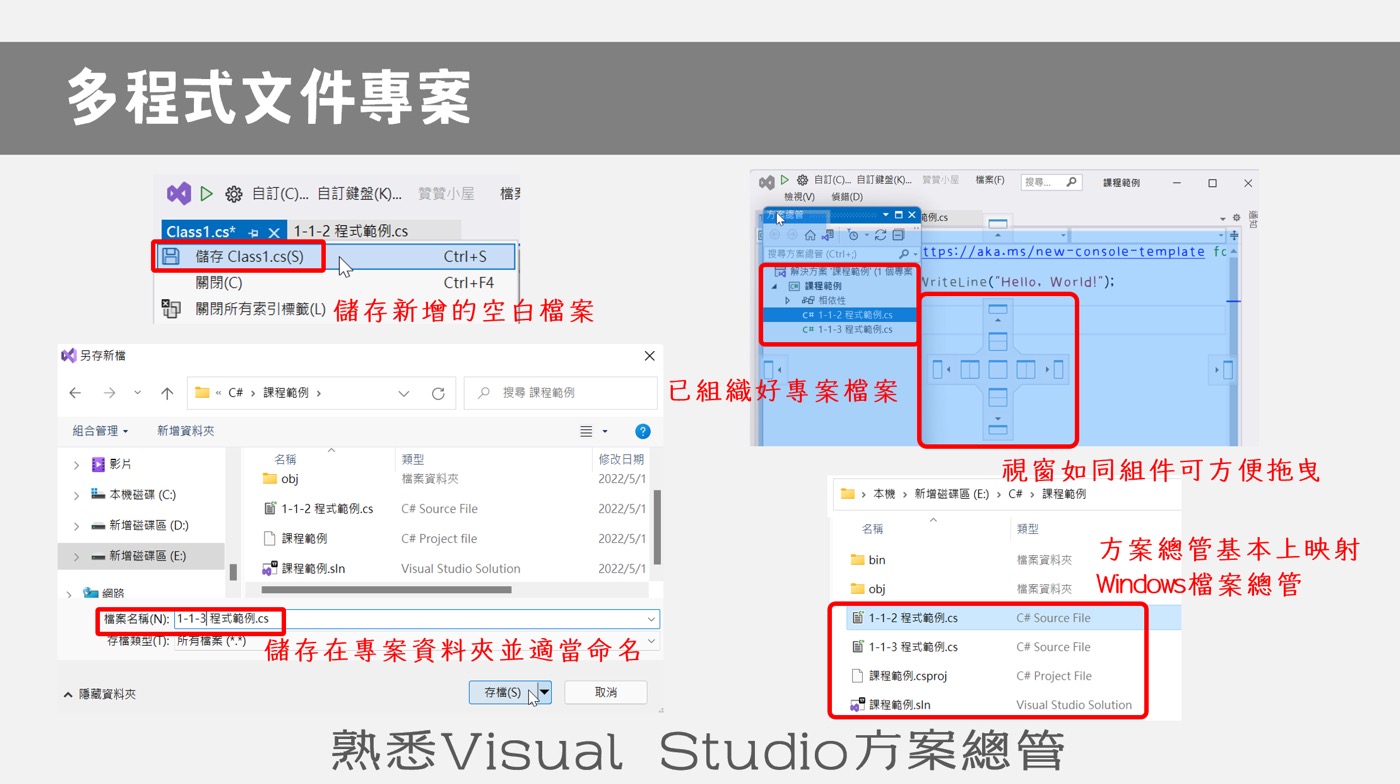Go up one folder in save dialog
Image resolution: width=1400 pixels, height=784 pixels.
coord(167,393)
